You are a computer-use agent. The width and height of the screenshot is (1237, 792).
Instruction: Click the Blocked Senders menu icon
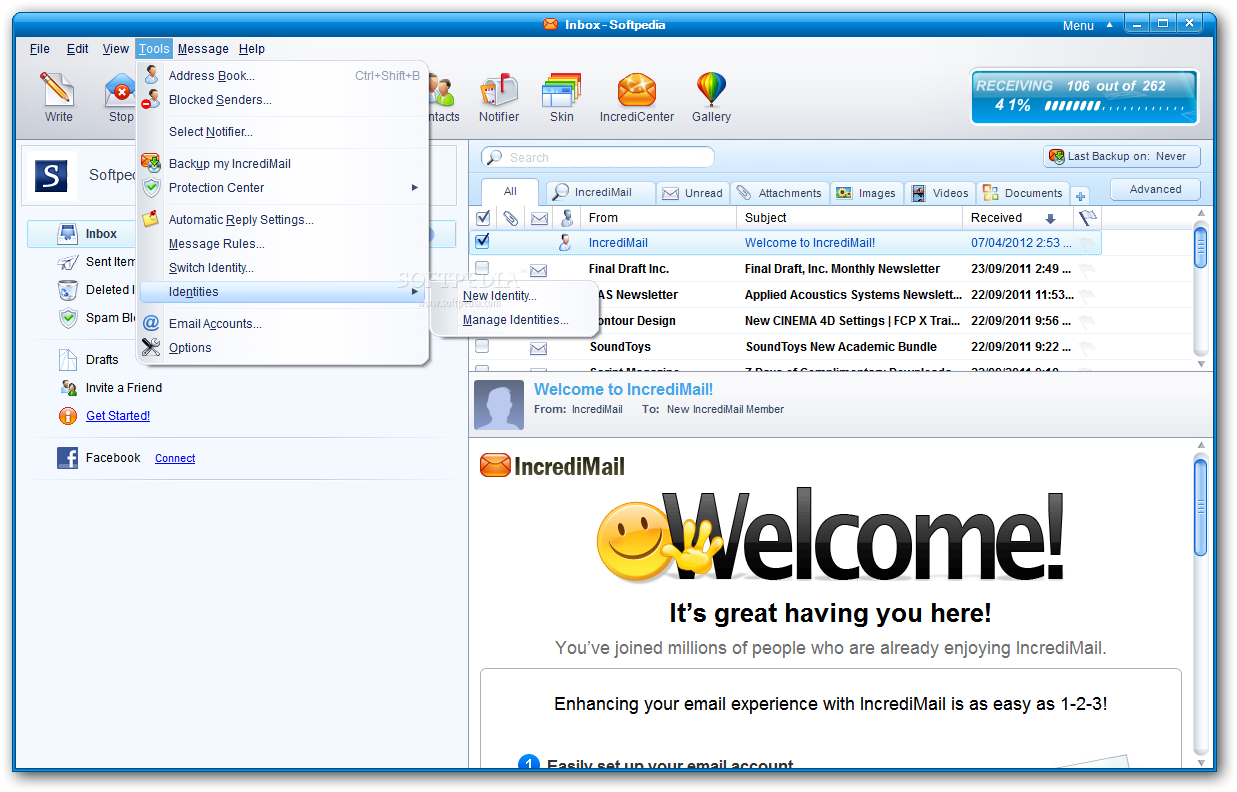coord(151,99)
